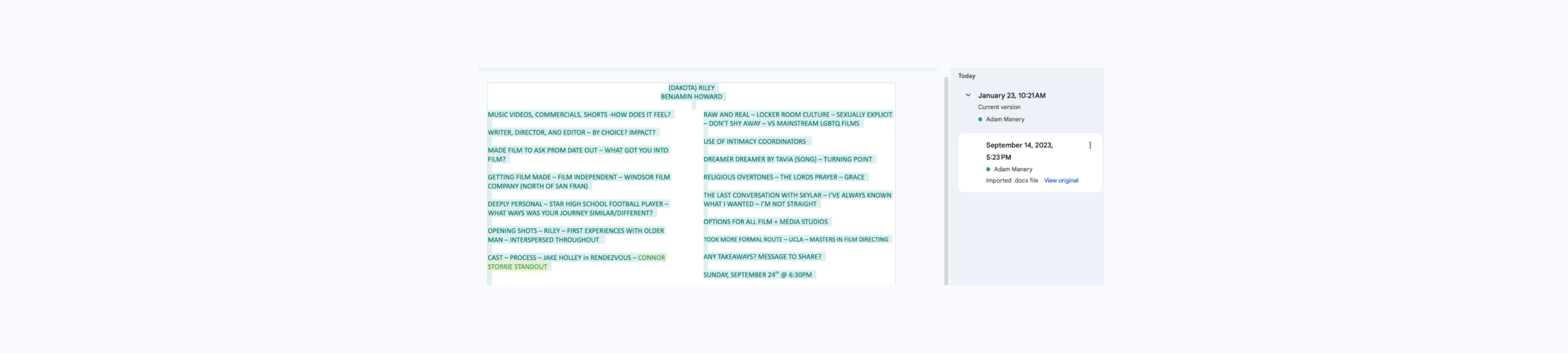1568x353 pixels.
Task: Click the "(DAKOTA) RILEY" title line
Action: coord(691,88)
